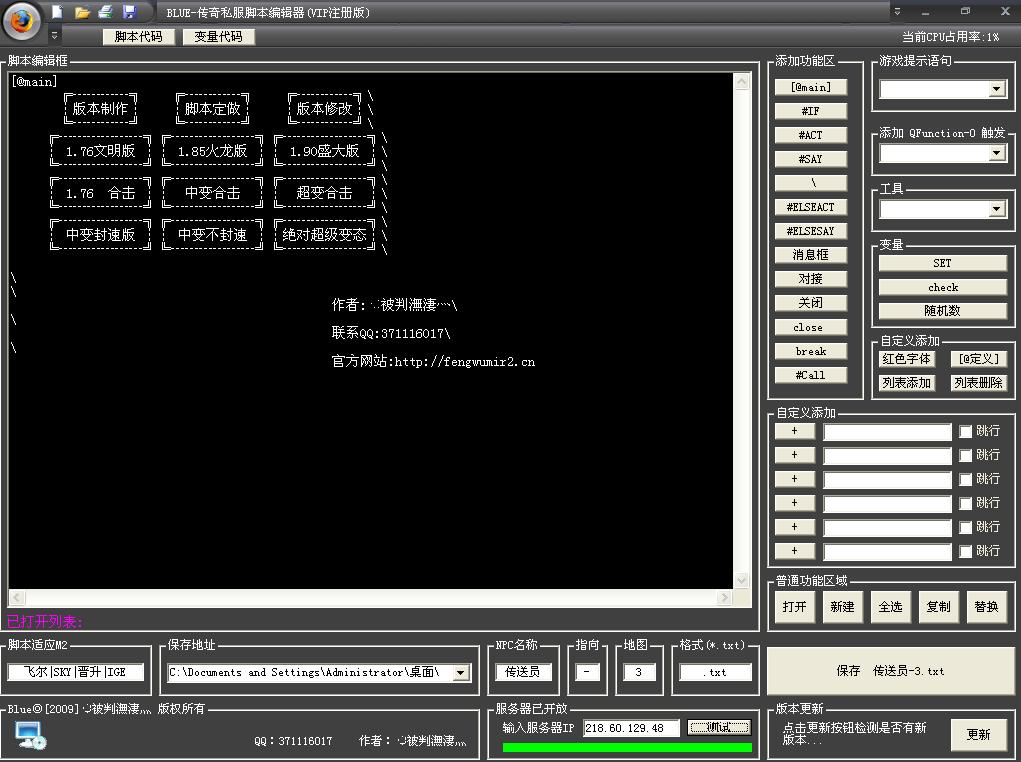
Task: Expand the 工具 dropdown list
Action: [x=996, y=209]
